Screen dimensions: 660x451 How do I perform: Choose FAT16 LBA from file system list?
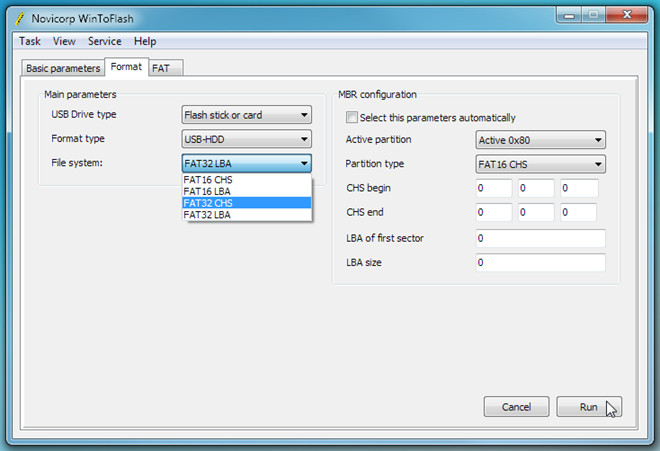247,191
